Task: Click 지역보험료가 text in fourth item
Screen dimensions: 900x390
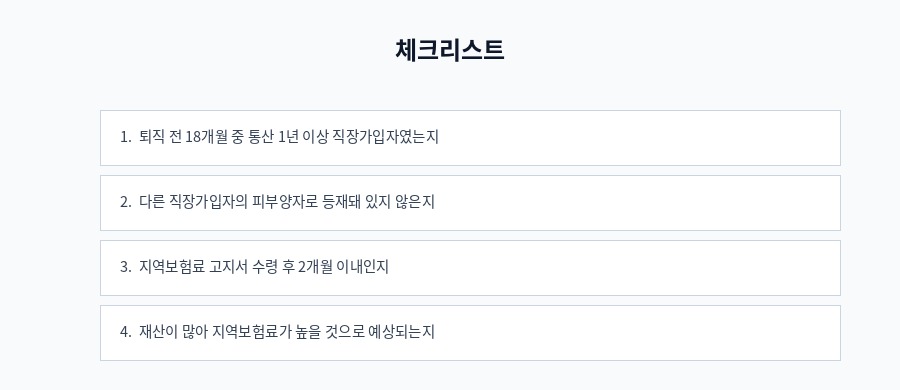Action: pyautogui.click(x=249, y=332)
